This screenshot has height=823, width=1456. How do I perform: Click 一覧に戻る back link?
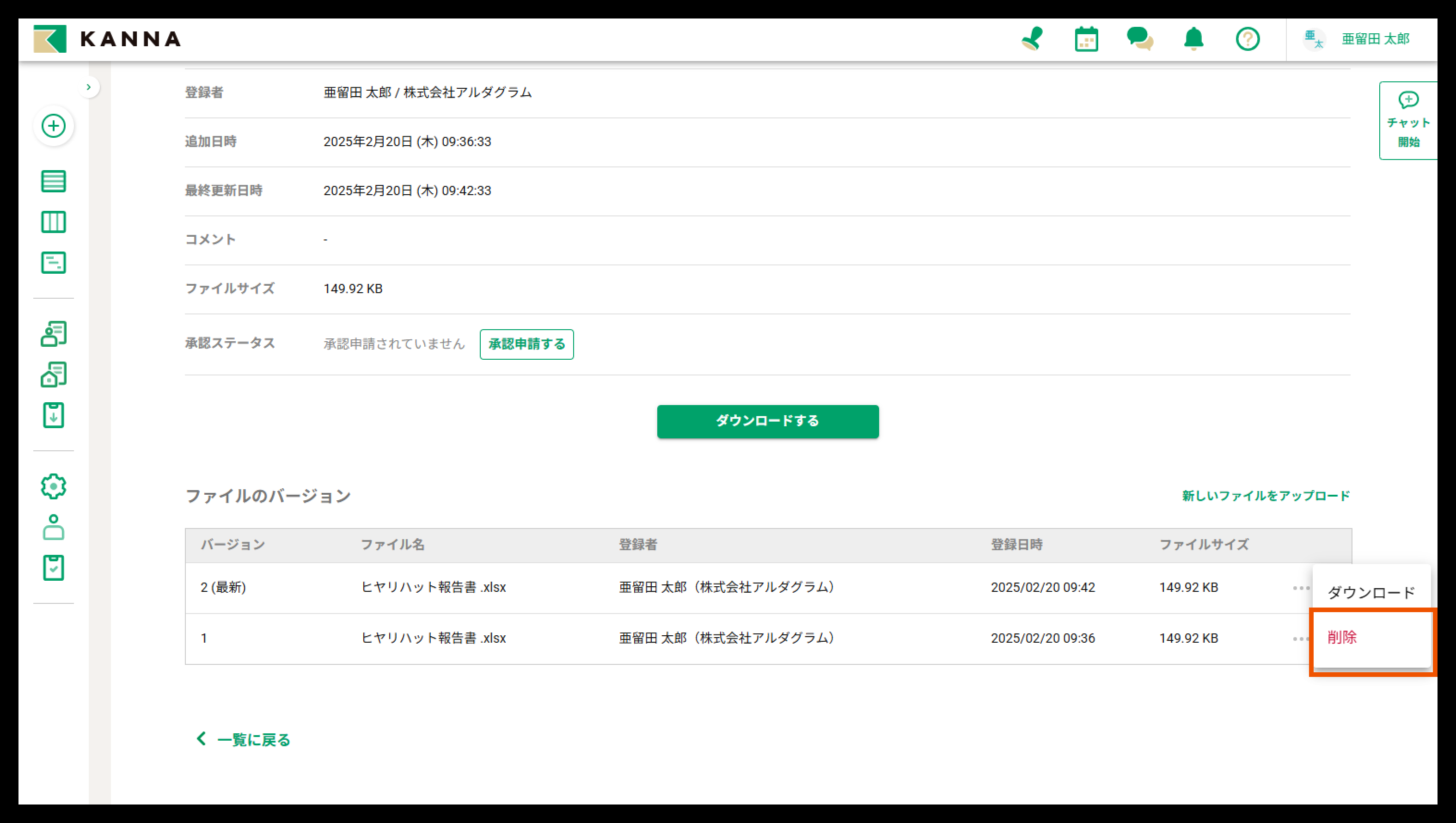253,740
